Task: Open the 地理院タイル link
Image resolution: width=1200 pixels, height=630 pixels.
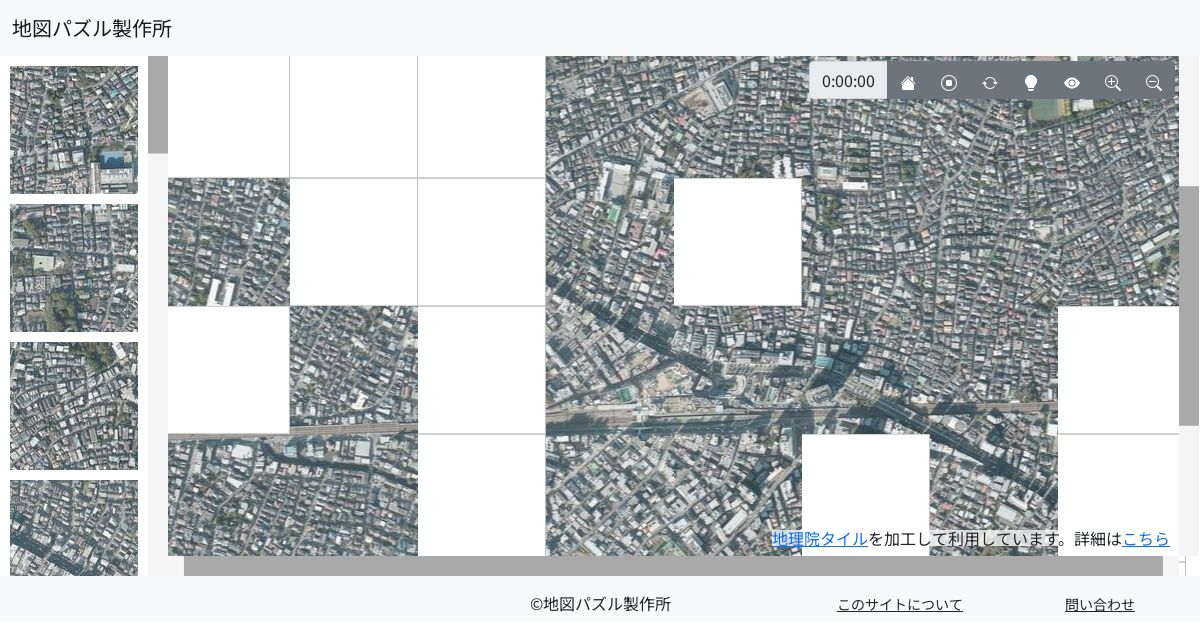Action: [820, 539]
